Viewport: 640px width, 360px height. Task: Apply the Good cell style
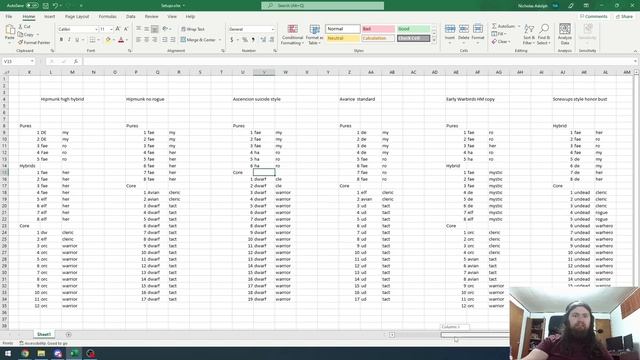(x=413, y=29)
